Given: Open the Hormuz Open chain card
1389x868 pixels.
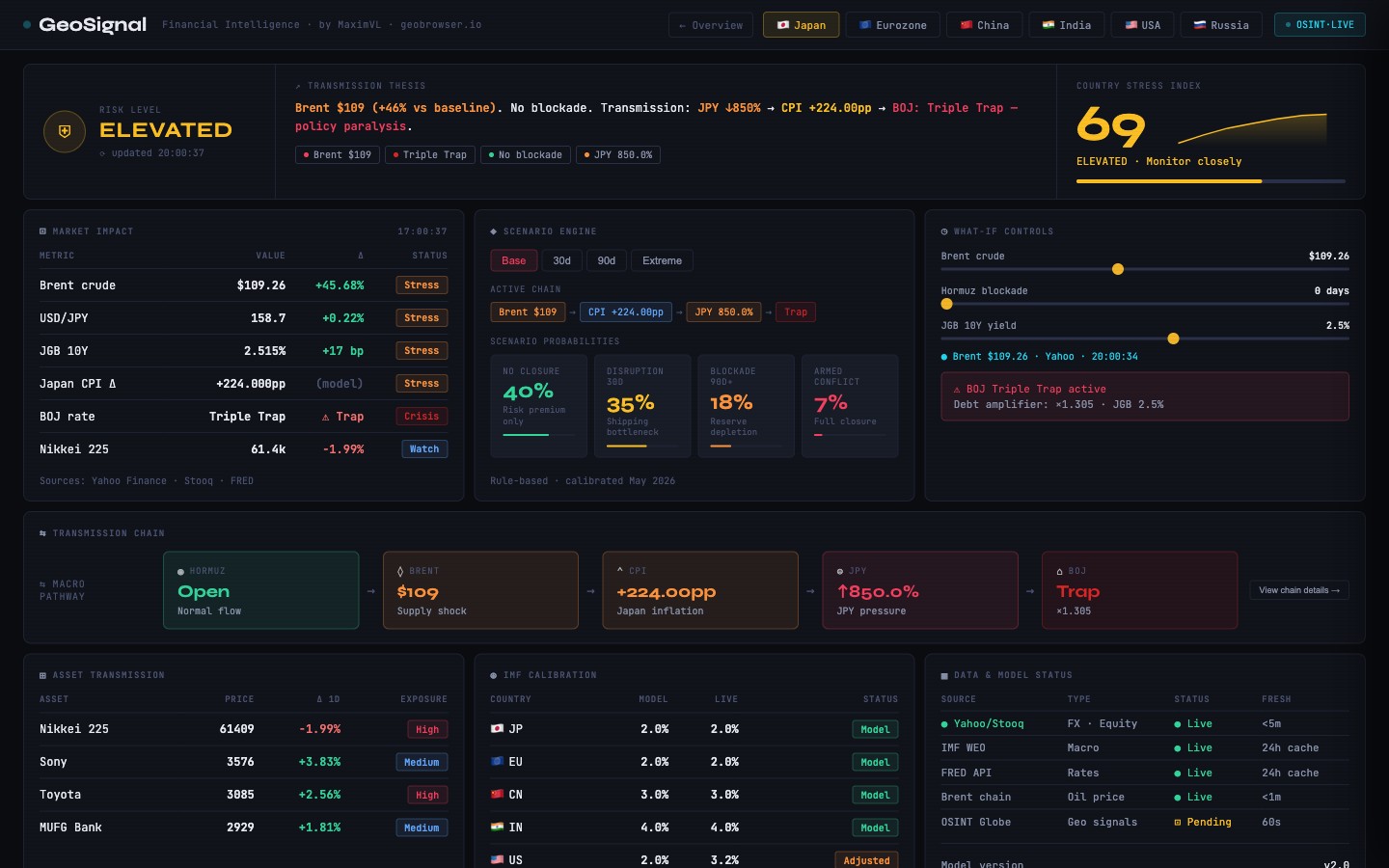Looking at the screenshot, I should coord(261,590).
